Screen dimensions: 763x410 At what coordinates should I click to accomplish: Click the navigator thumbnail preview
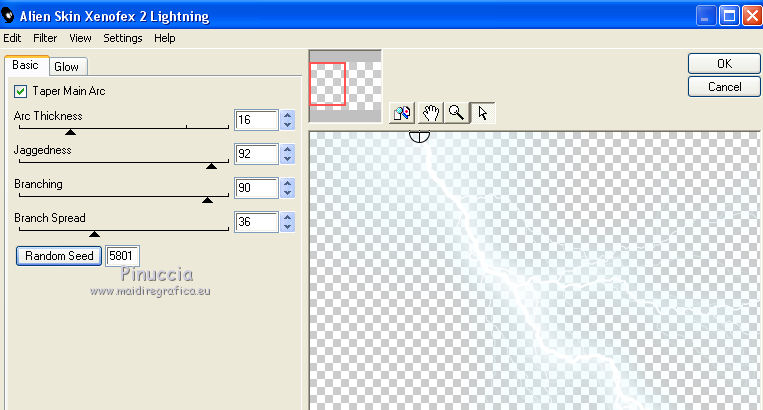345,86
